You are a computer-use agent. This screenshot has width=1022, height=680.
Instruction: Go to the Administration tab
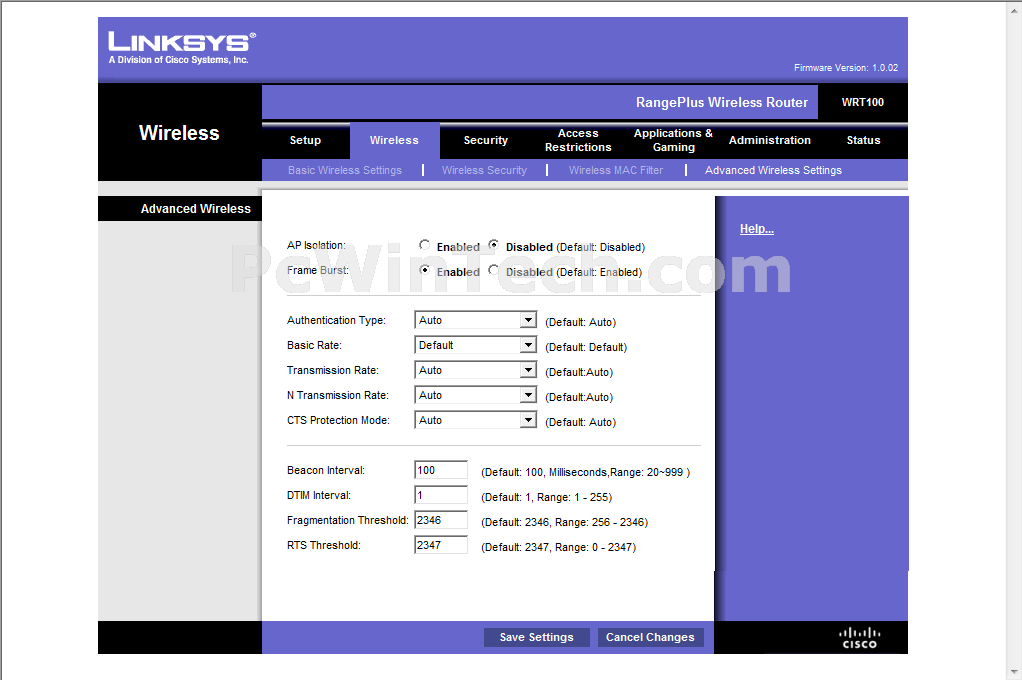(770, 140)
